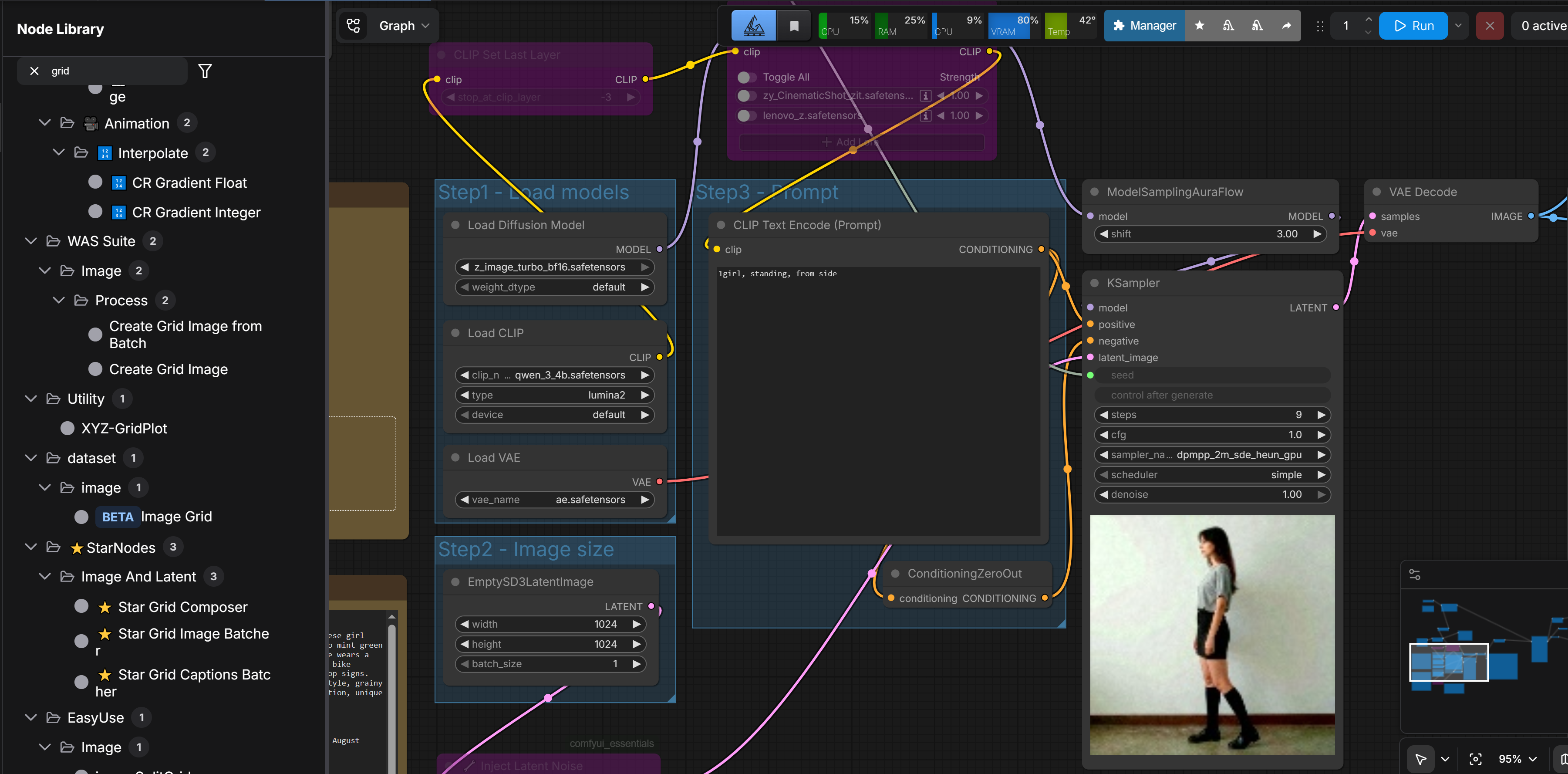Open the Manager button

tap(1144, 26)
